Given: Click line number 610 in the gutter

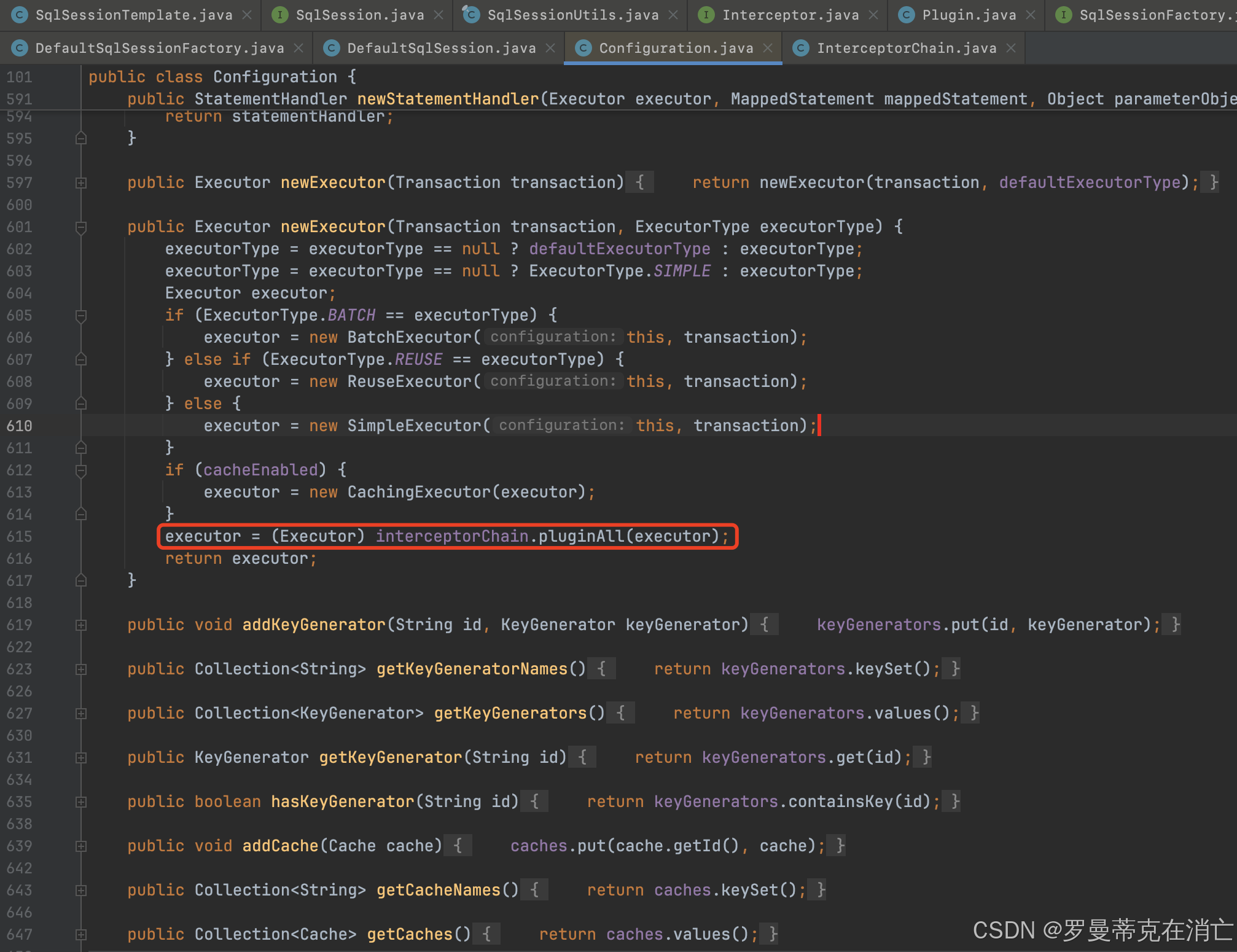Looking at the screenshot, I should (19, 426).
